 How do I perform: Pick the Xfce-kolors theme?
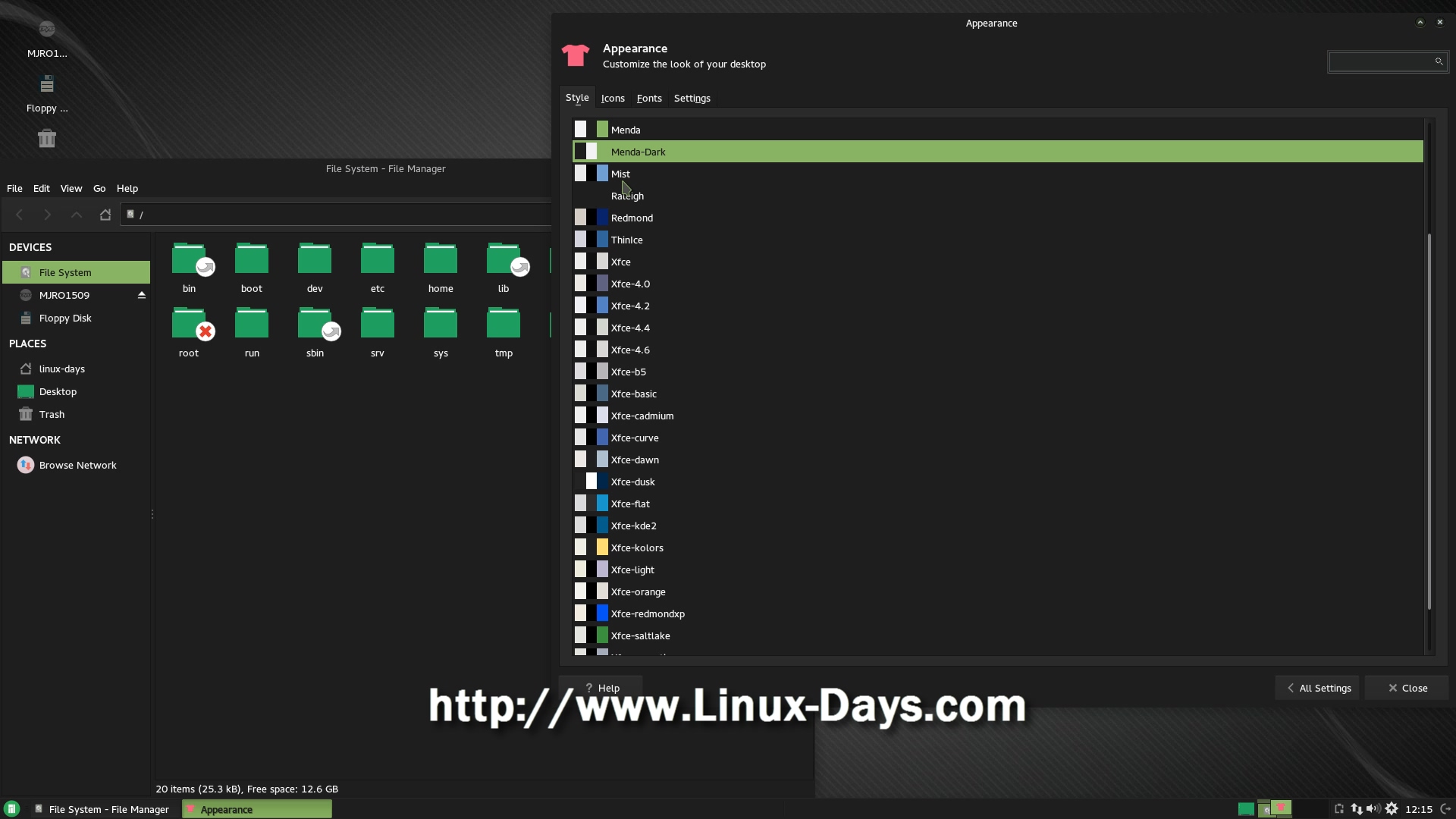[x=998, y=548]
